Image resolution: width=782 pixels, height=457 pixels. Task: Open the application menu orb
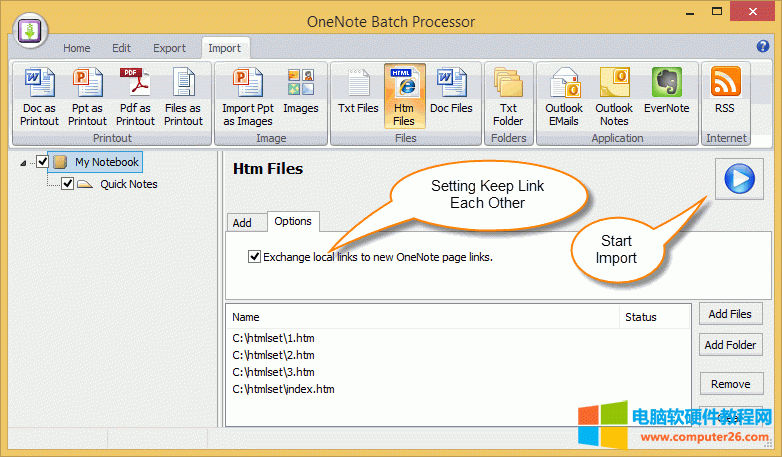(30, 31)
